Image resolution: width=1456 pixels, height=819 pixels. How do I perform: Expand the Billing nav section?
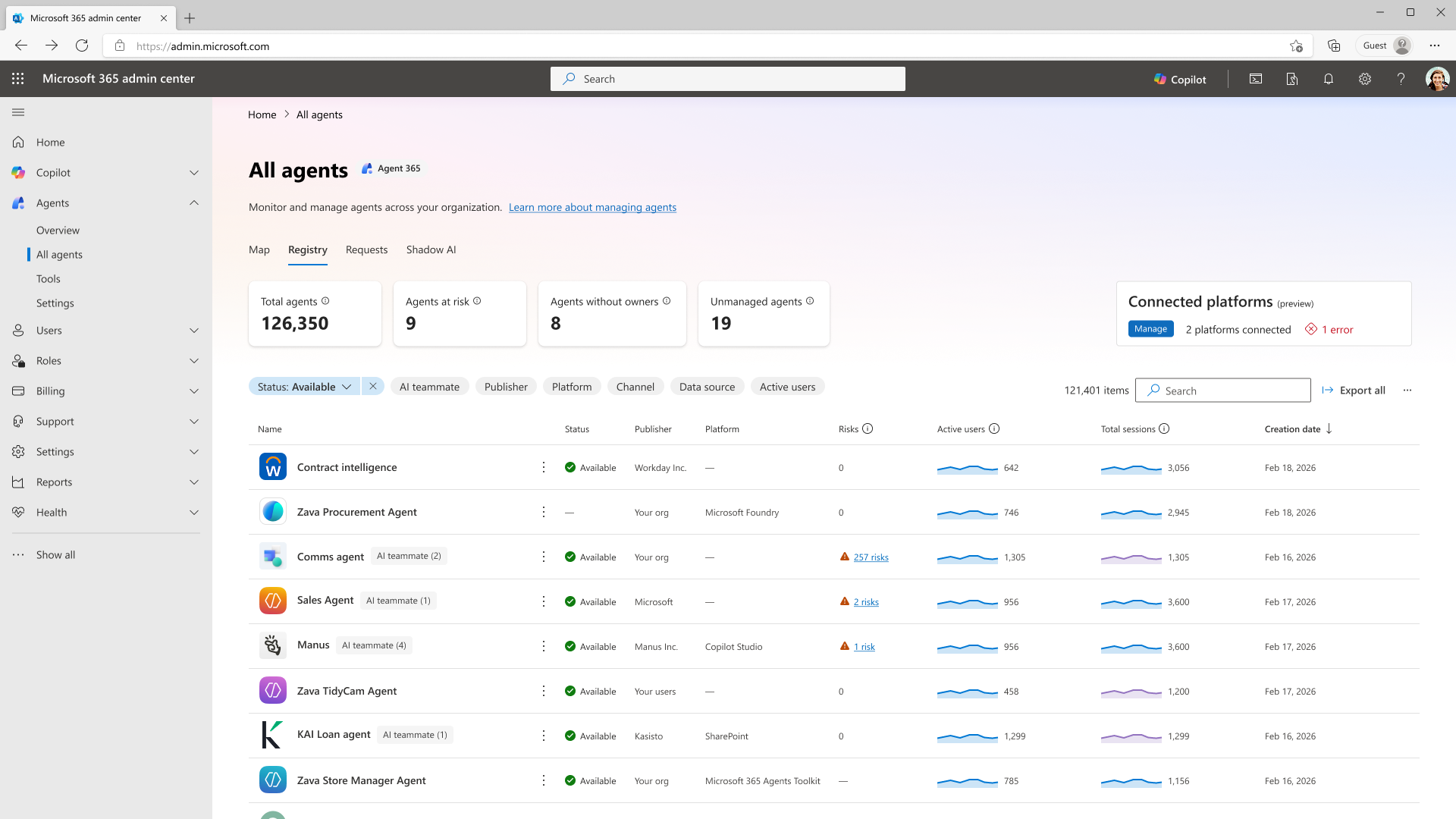[194, 391]
